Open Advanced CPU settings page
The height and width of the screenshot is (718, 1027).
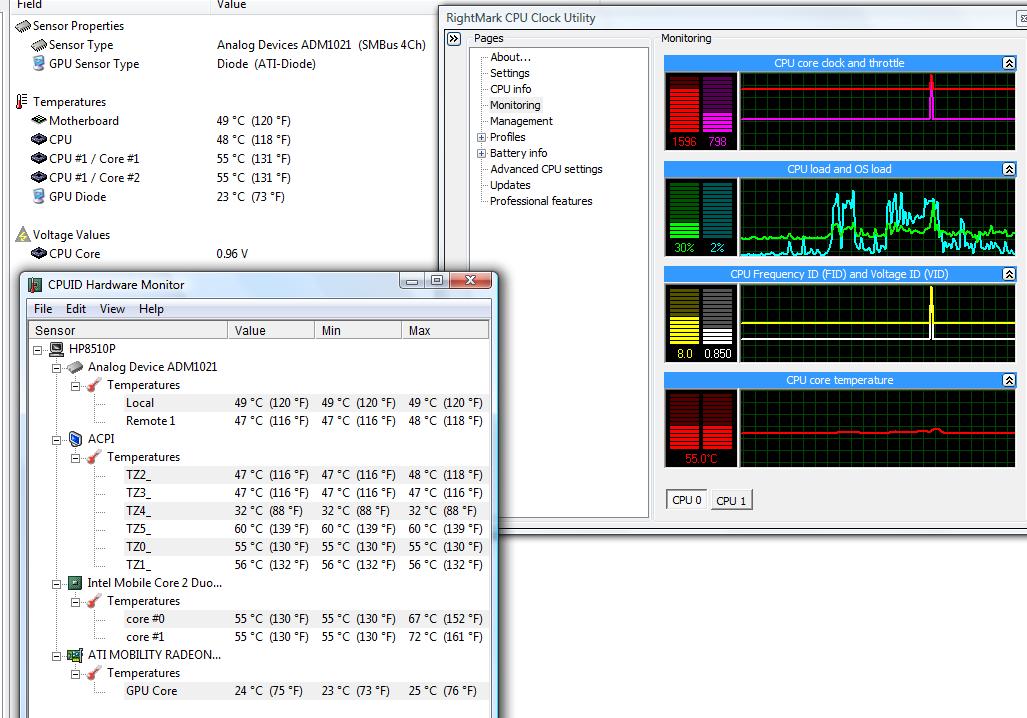coord(546,169)
